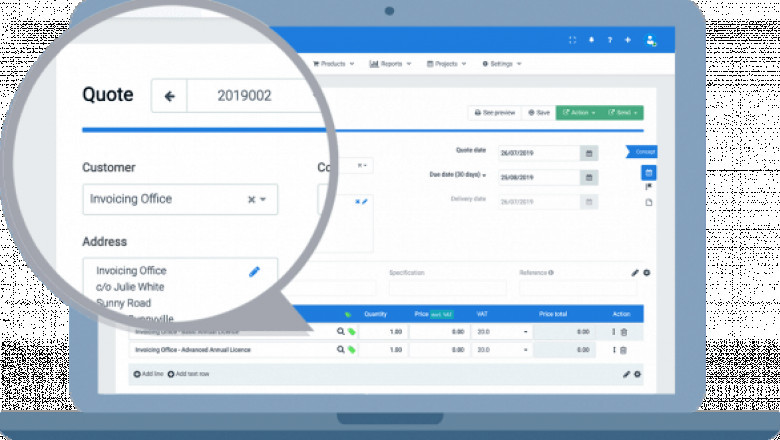Click the Price total column header
Screen dimensions: 780x440
point(553,314)
